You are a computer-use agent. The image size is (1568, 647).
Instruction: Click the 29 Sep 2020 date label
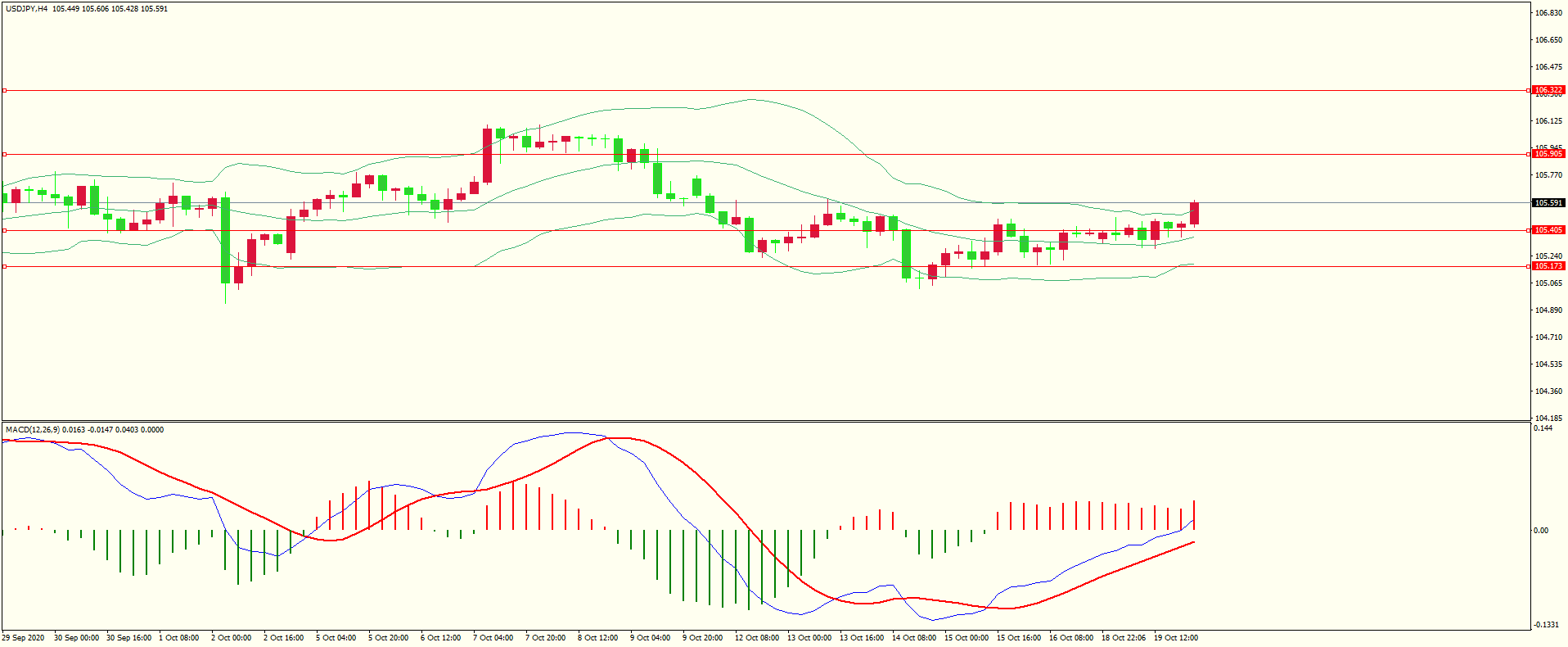[x=24, y=638]
